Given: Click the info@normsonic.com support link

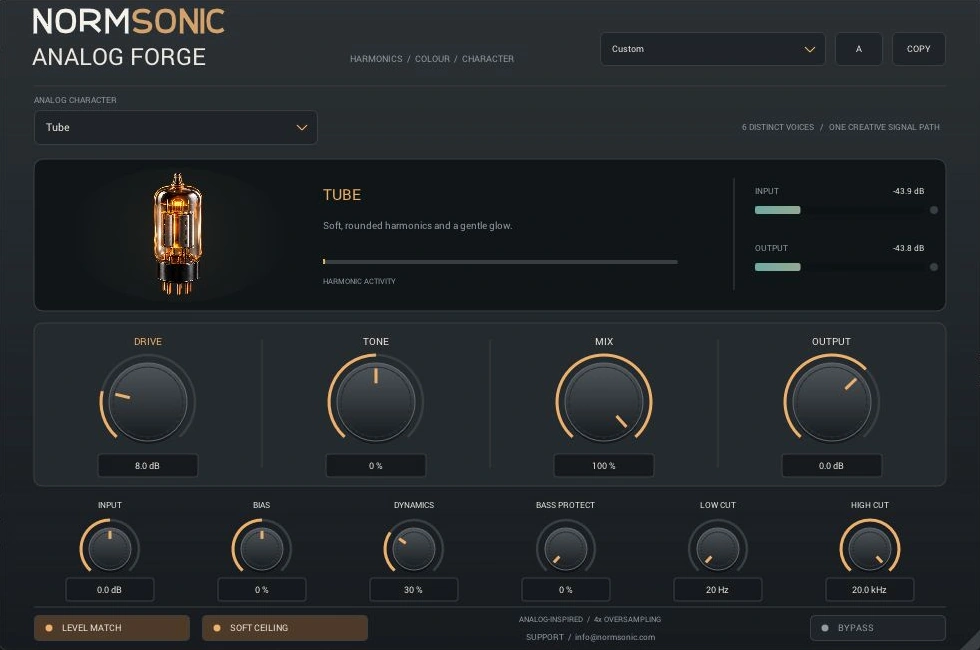Looking at the screenshot, I should pyautogui.click(x=615, y=637).
